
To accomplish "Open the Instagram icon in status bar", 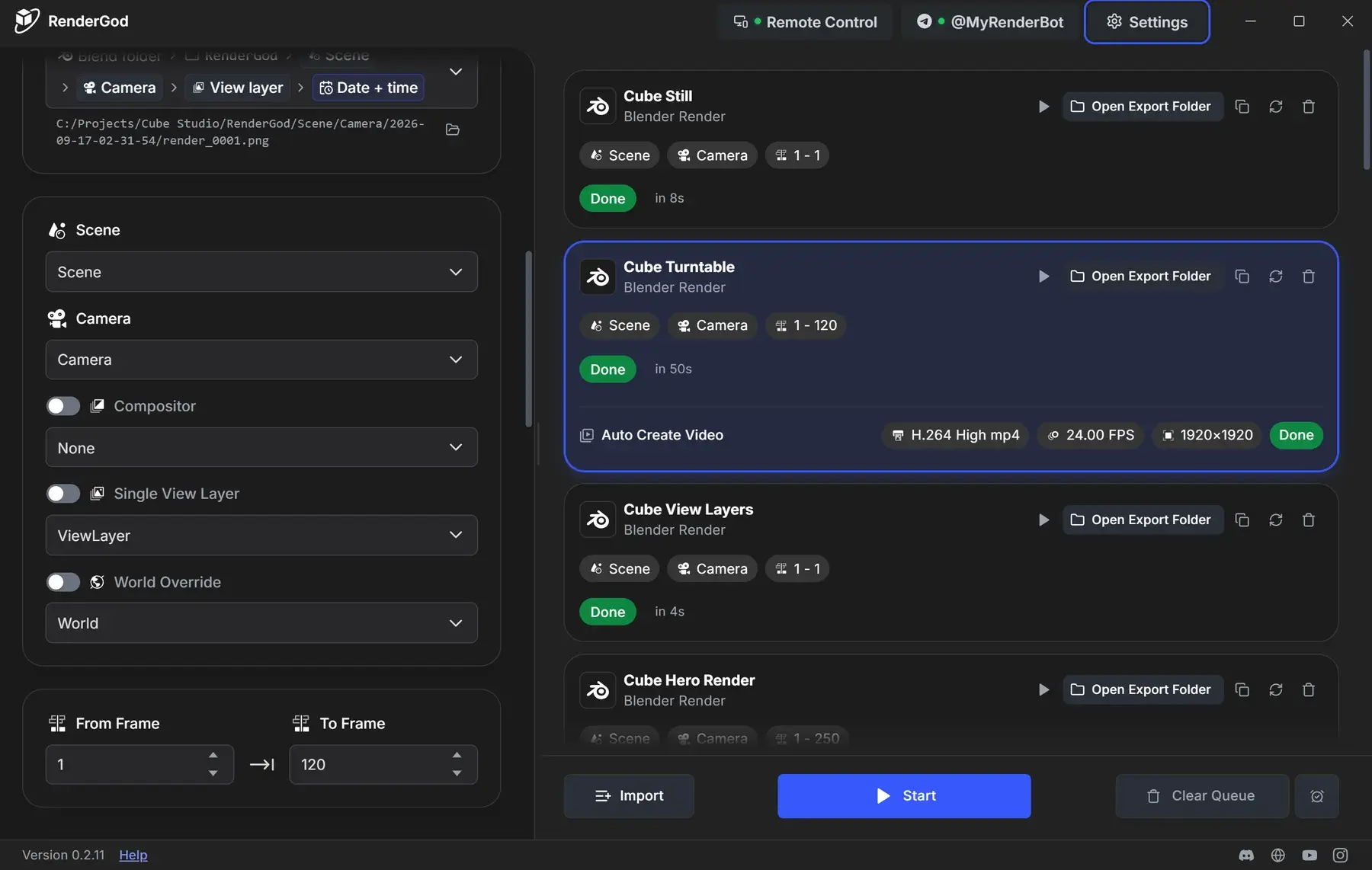I will coord(1340,856).
